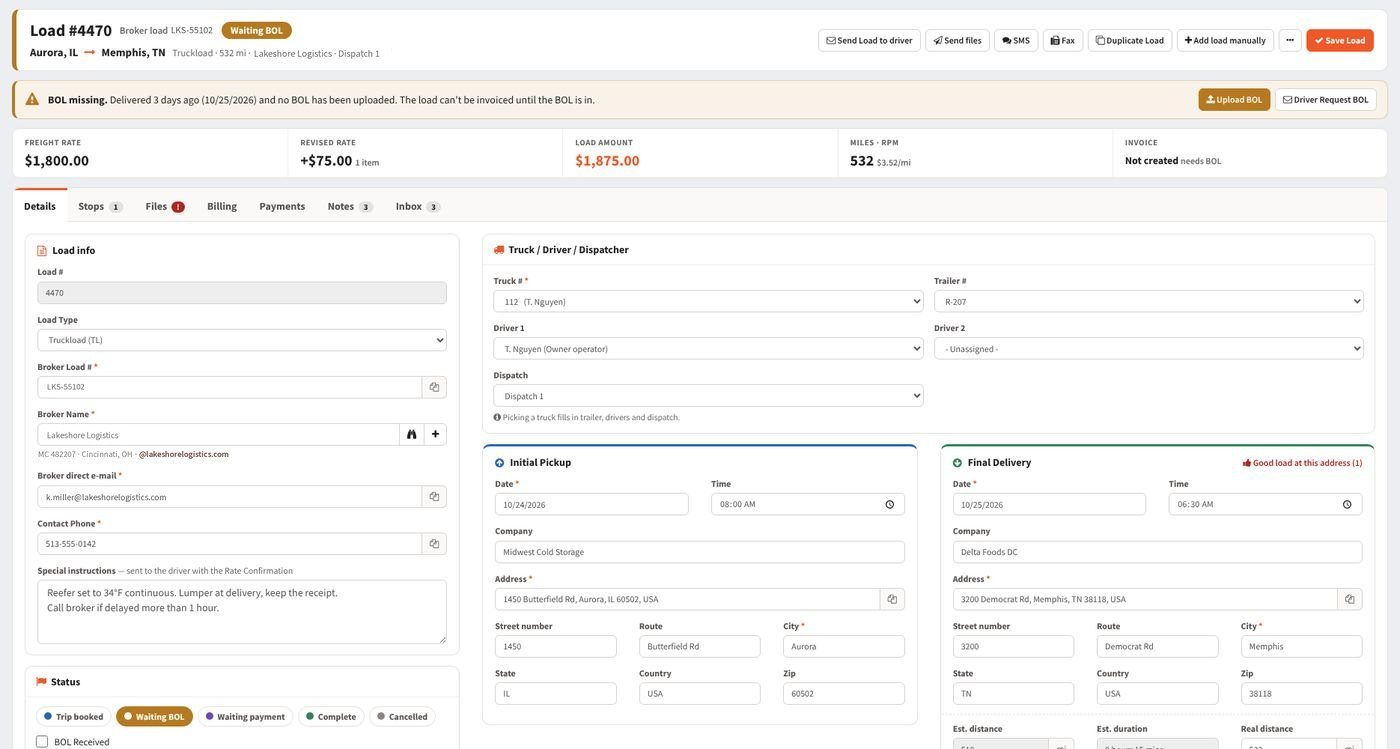This screenshot has width=1400, height=749.
Task: Click the Final Delivery arrow icon
Action: (958, 463)
